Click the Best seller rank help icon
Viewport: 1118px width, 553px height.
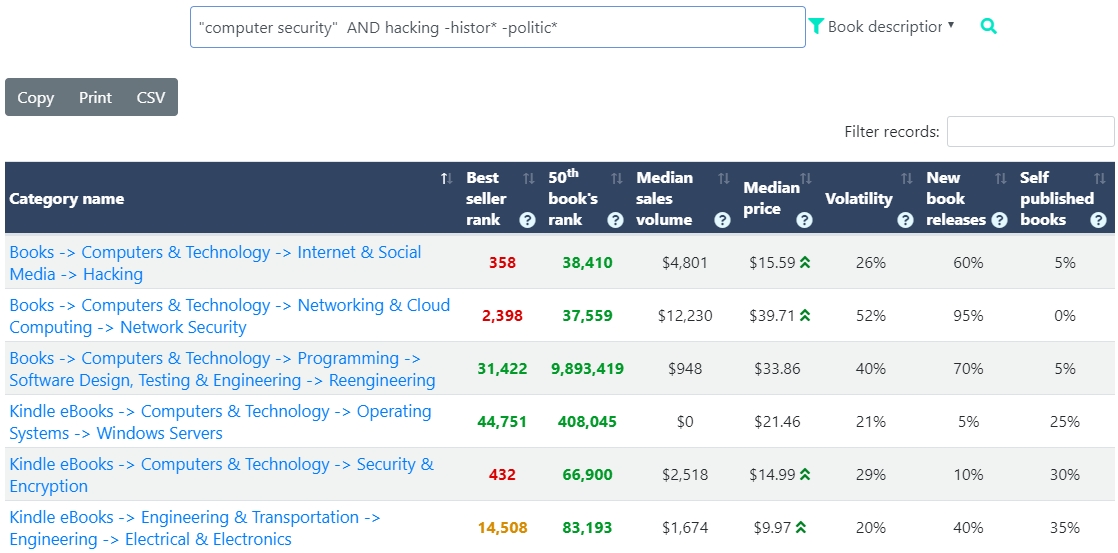(x=527, y=220)
